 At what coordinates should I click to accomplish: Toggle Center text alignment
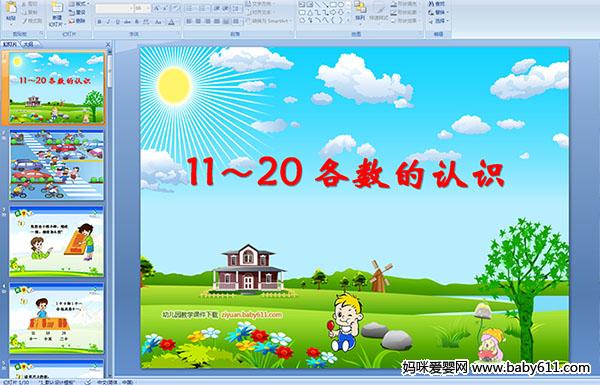point(198,21)
